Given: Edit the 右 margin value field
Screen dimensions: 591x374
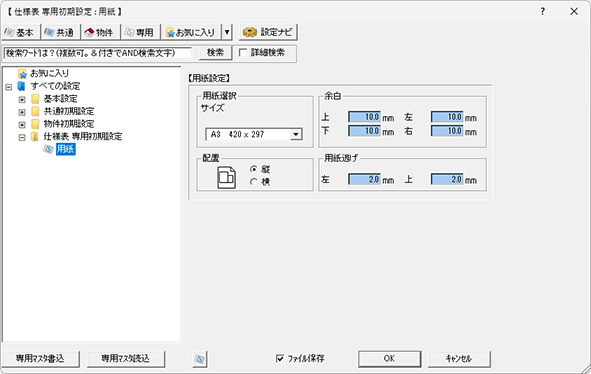Looking at the screenshot, I should point(447,131).
